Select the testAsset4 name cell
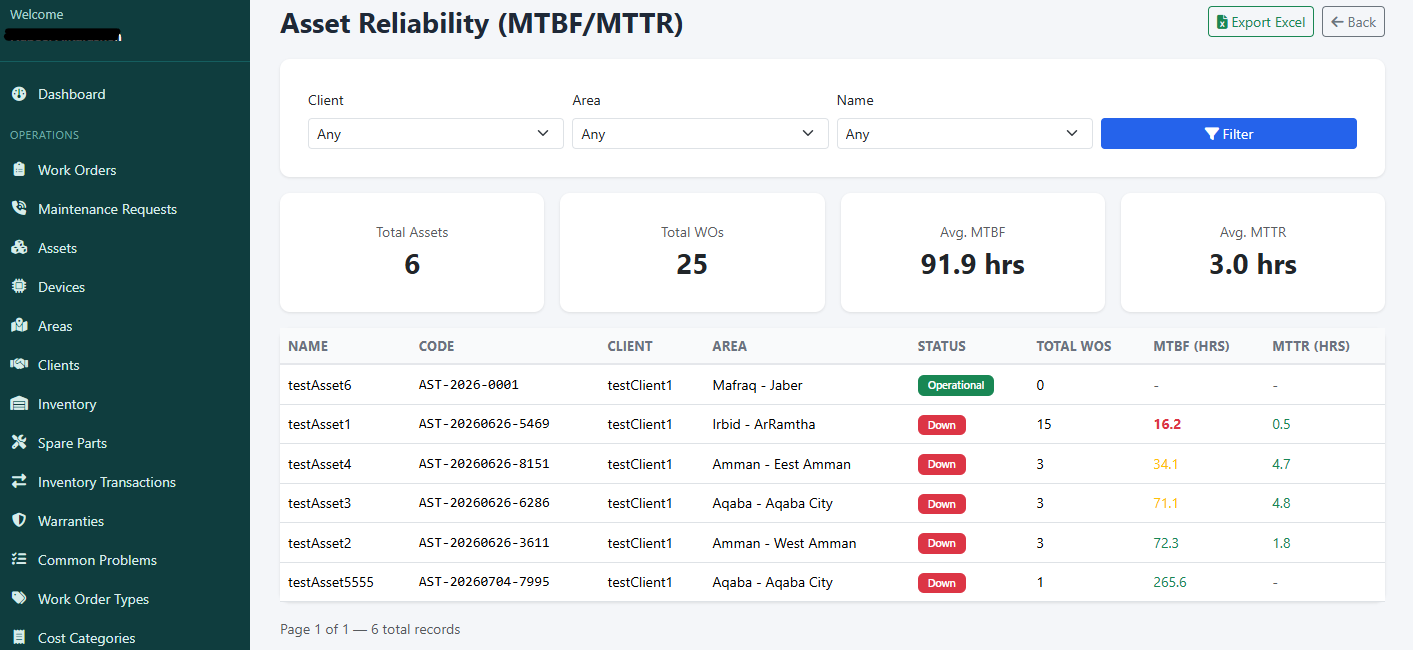Screen dimensions: 1413x650 point(320,464)
